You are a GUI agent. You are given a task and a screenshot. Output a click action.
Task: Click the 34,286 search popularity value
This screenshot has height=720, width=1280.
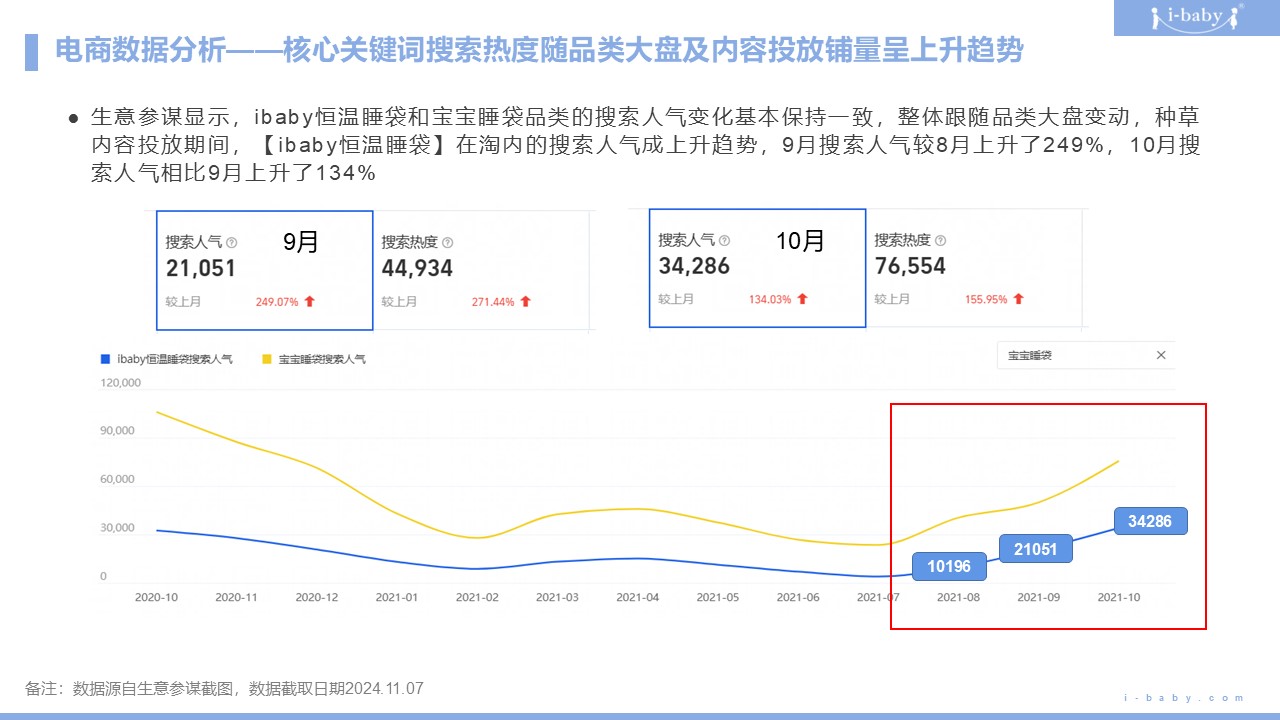coord(694,266)
